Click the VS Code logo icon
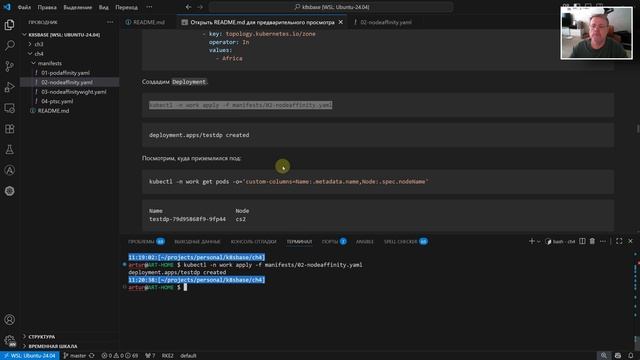This screenshot has height=360, width=640. pos(7,7)
